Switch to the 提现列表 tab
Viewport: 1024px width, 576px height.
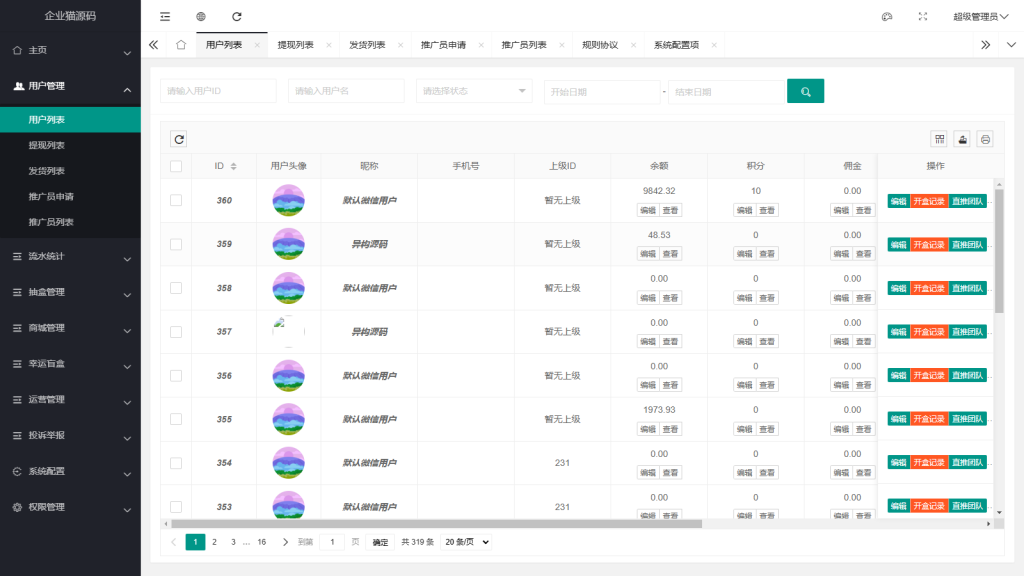(296, 45)
